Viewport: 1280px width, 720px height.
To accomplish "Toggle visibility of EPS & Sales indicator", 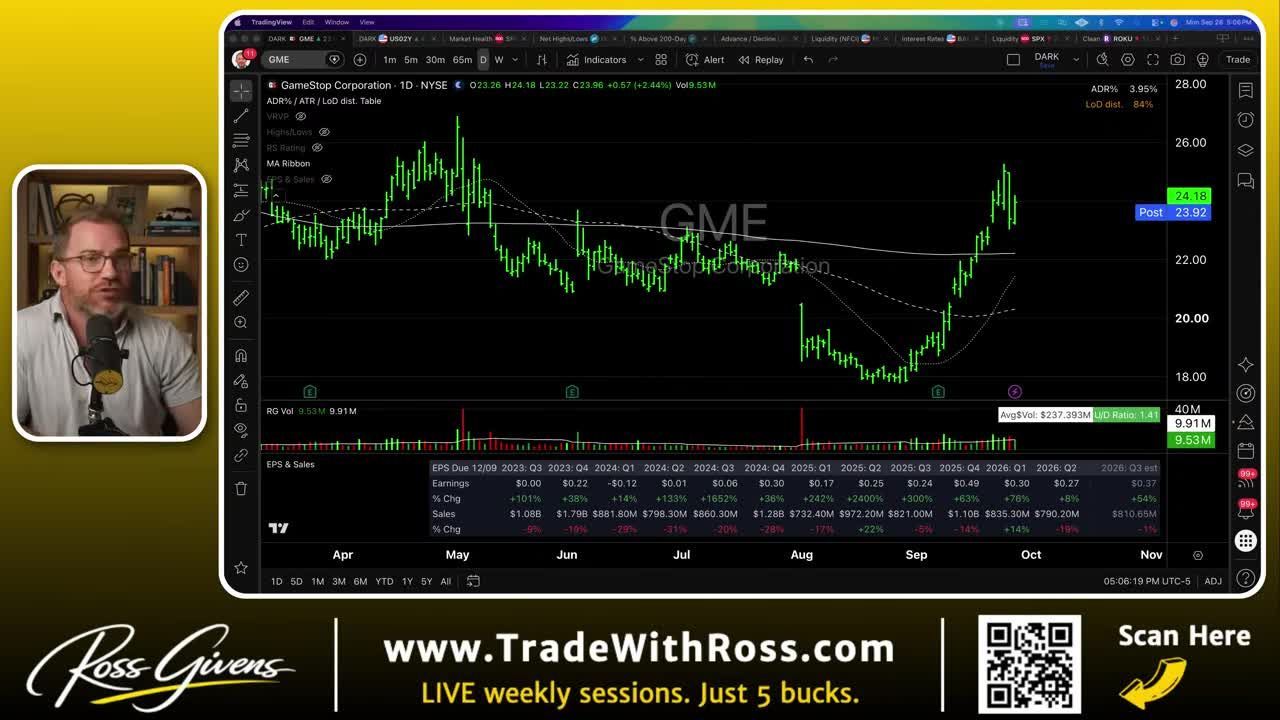I will click(x=326, y=179).
